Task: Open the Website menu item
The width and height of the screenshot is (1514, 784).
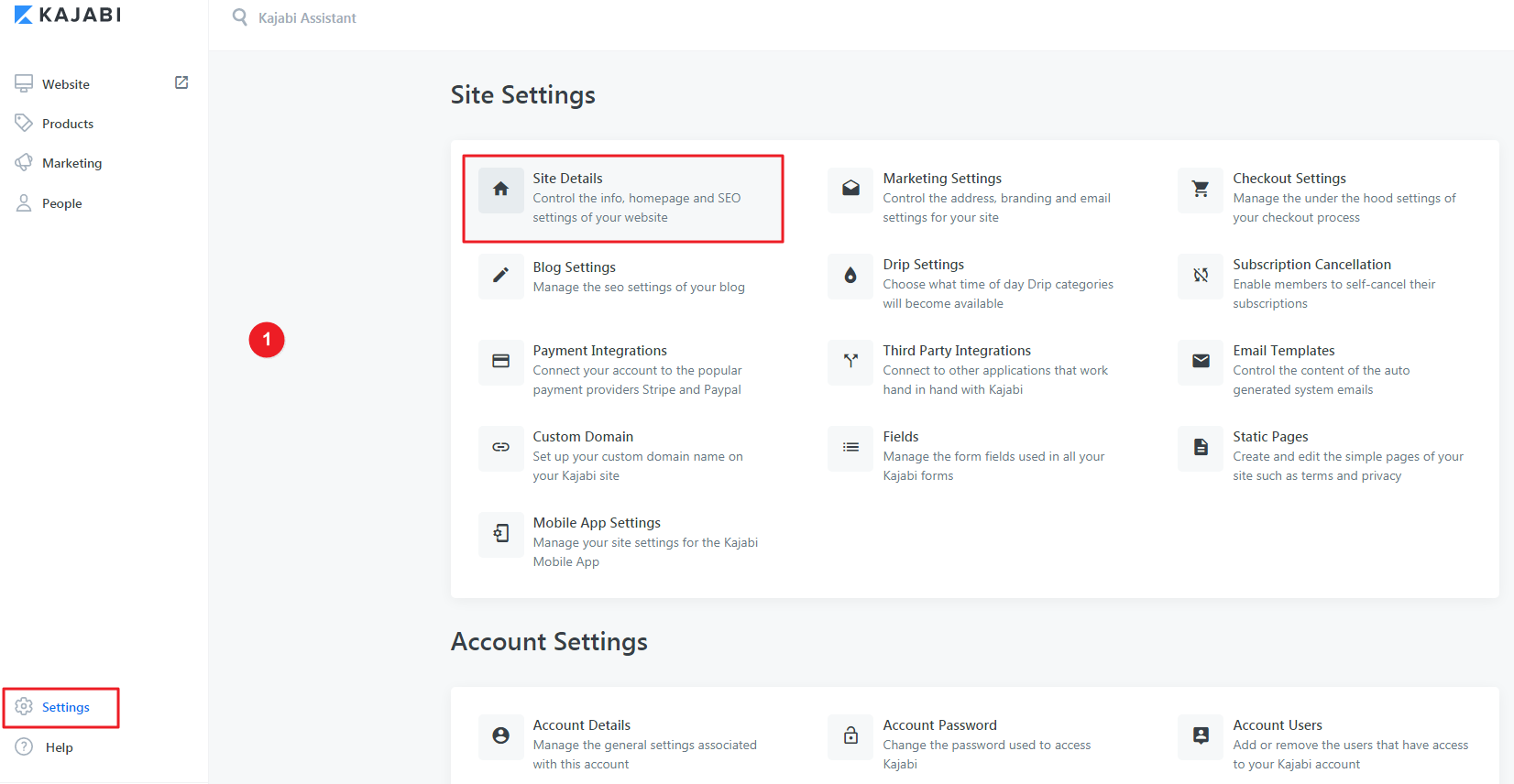Action: [66, 84]
